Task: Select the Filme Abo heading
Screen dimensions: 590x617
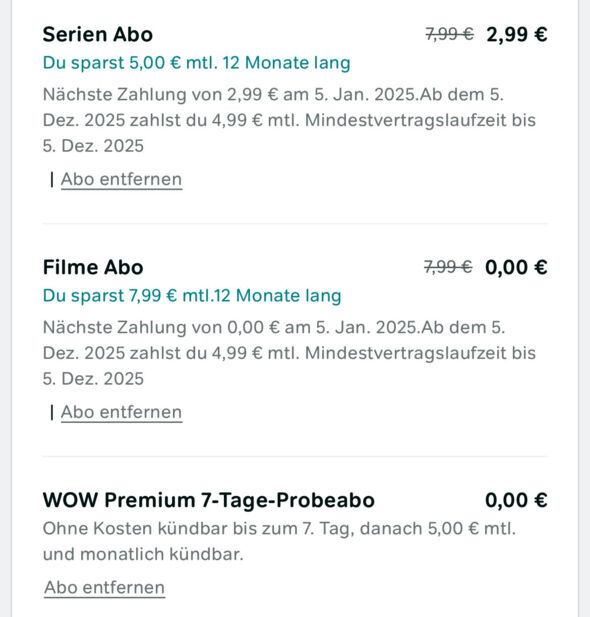Action: (x=93, y=267)
